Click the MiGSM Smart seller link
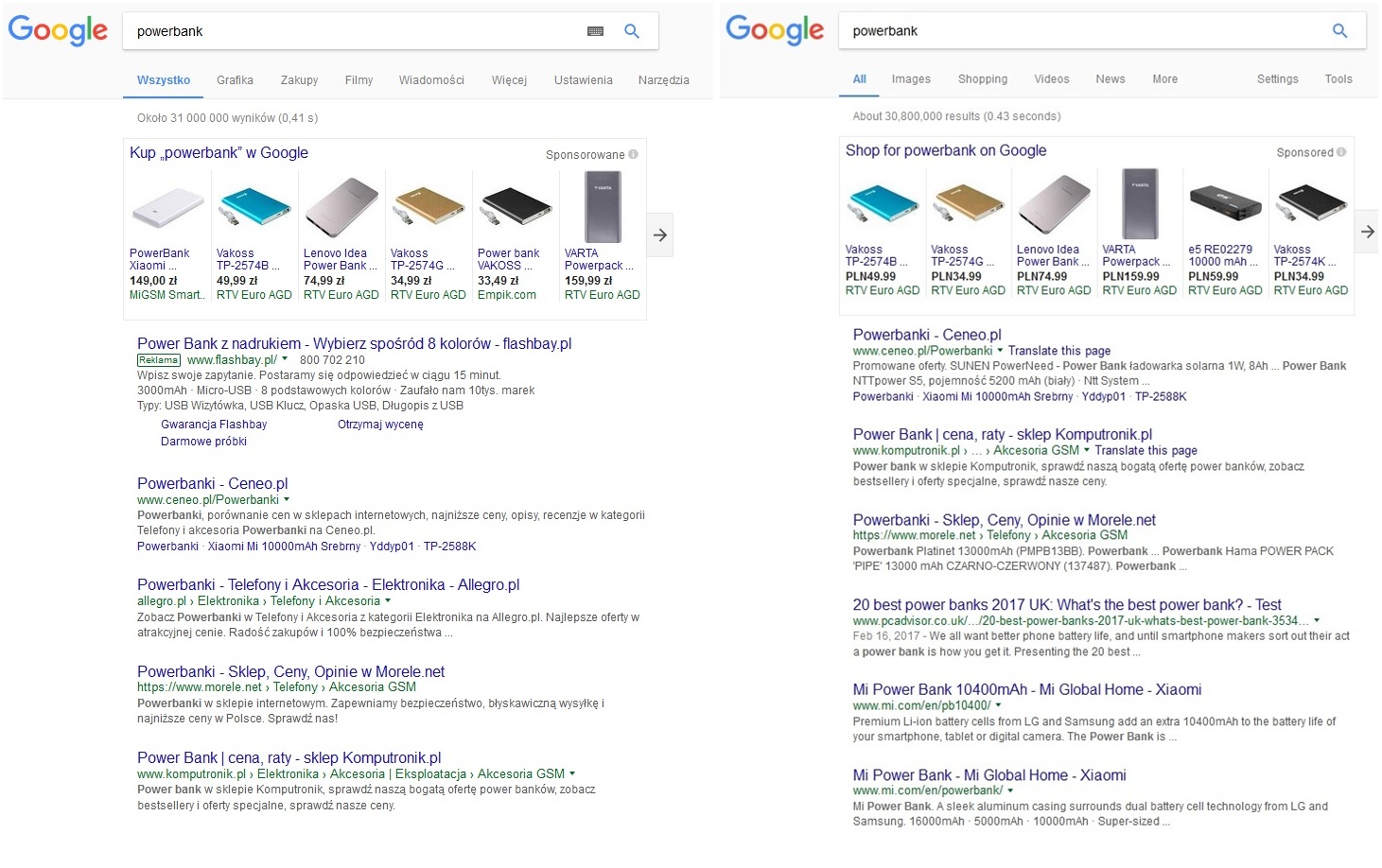1382x868 pixels. pos(166,295)
